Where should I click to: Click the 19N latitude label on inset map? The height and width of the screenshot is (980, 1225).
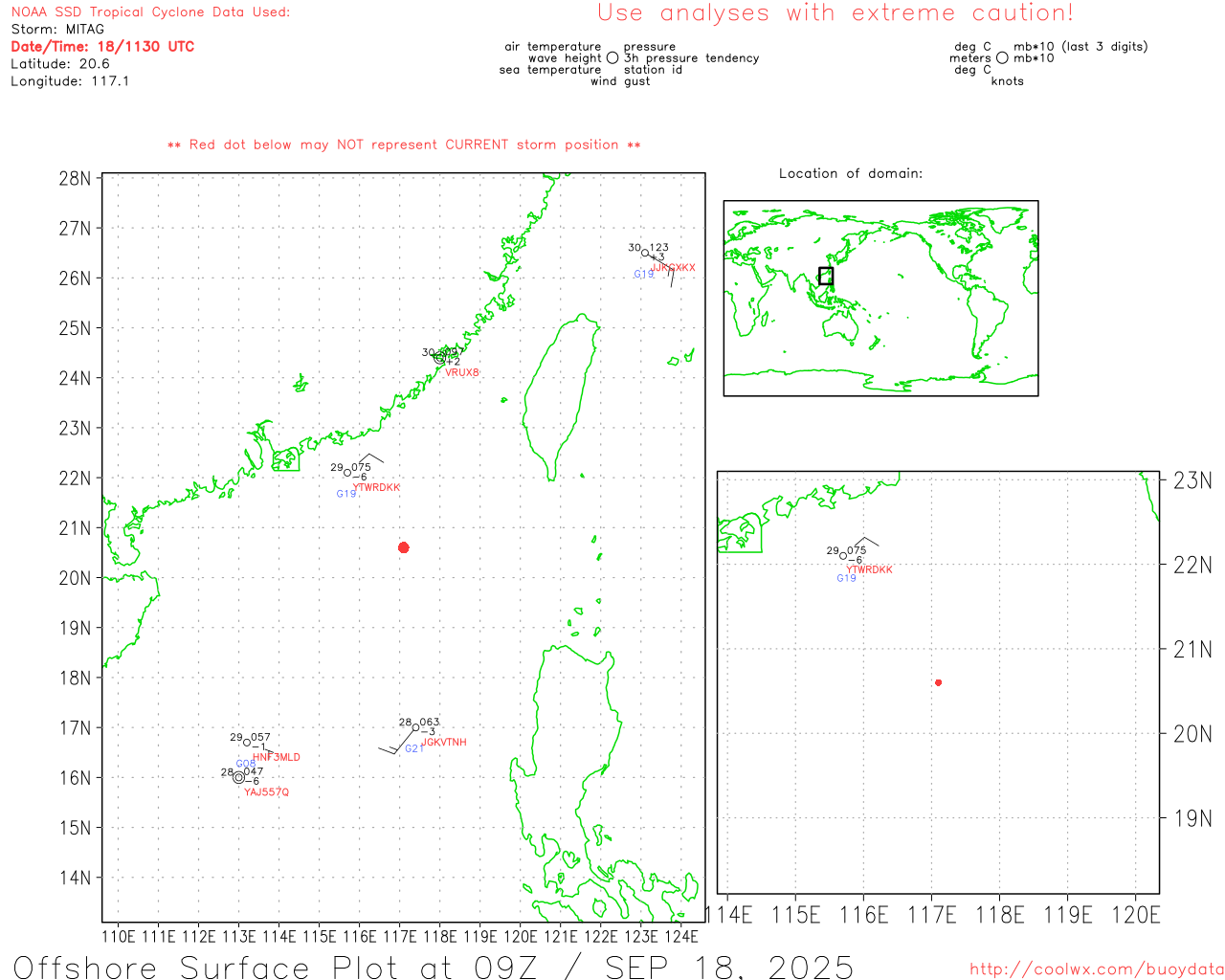click(1192, 818)
